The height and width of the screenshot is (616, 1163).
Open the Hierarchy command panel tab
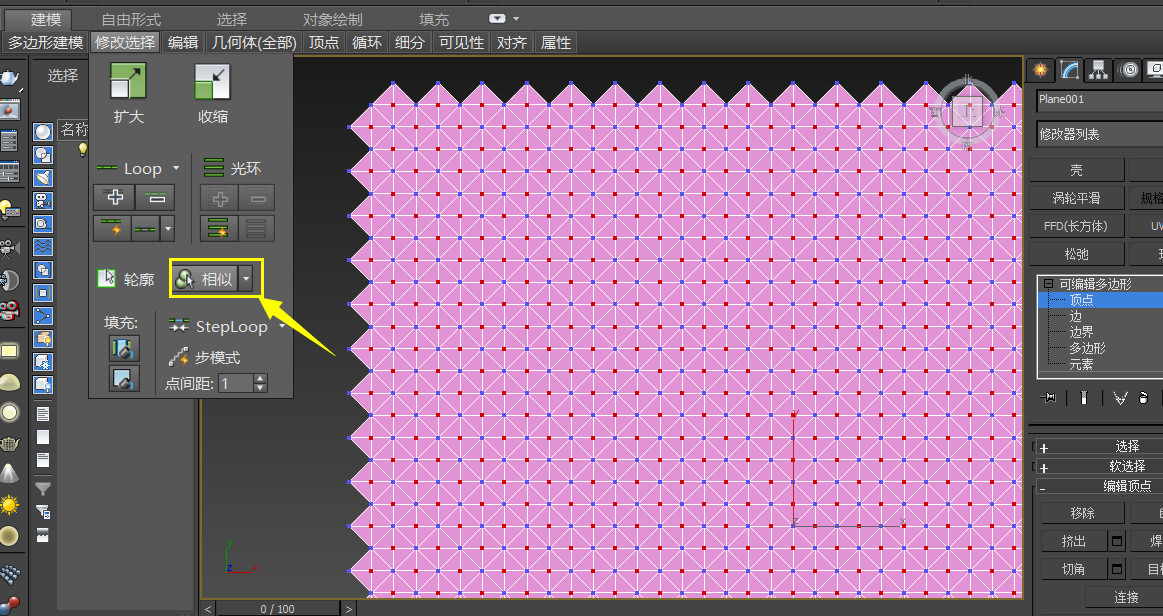click(1098, 70)
